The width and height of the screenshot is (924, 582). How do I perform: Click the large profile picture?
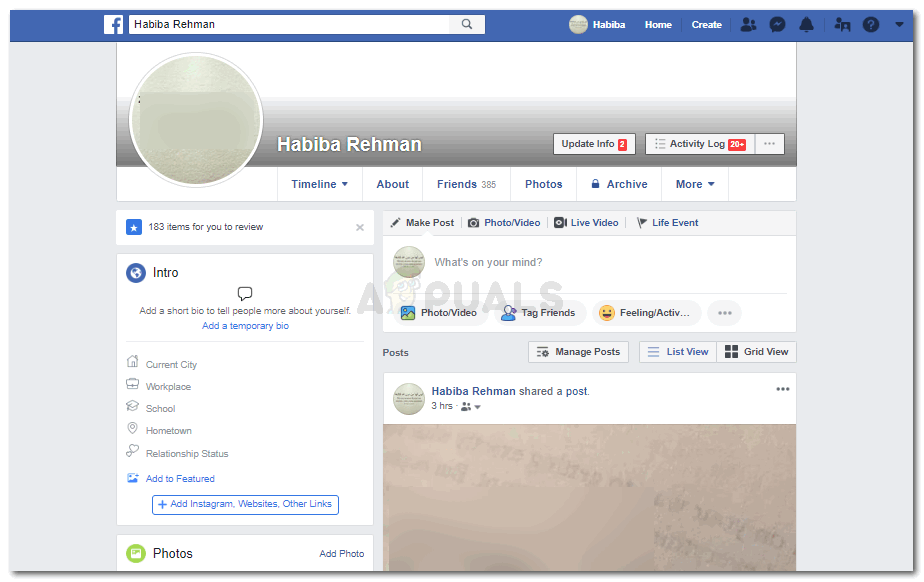coord(196,120)
